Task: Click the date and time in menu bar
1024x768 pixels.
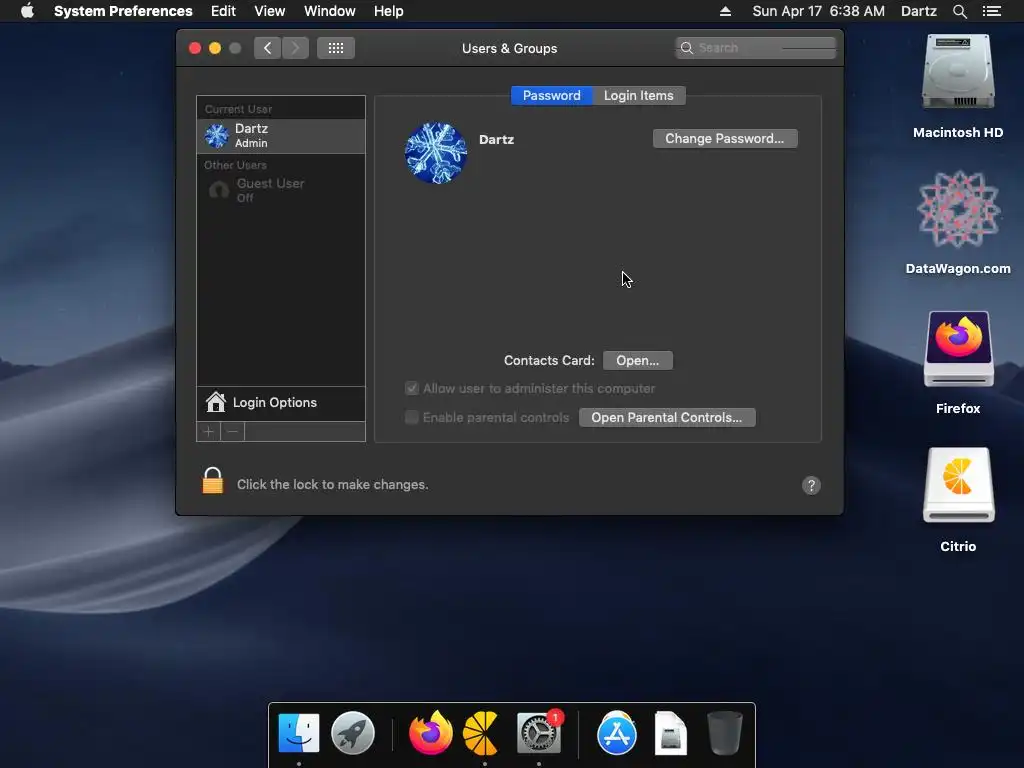Action: (x=818, y=11)
